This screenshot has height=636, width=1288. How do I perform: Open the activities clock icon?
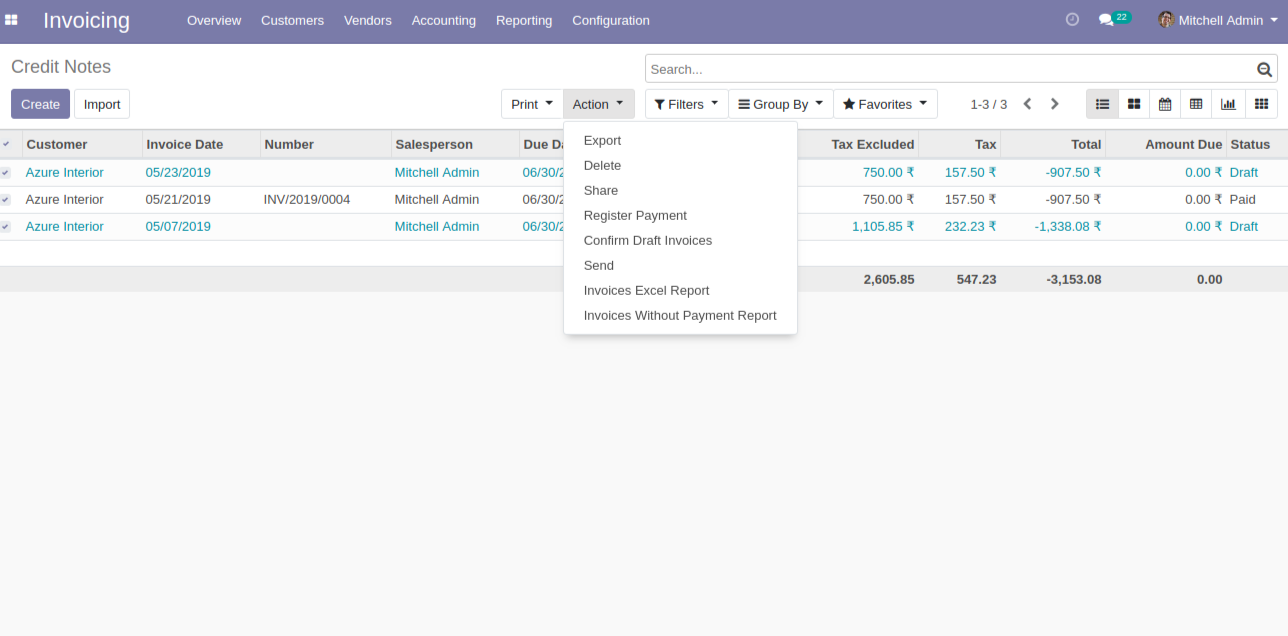click(1072, 19)
